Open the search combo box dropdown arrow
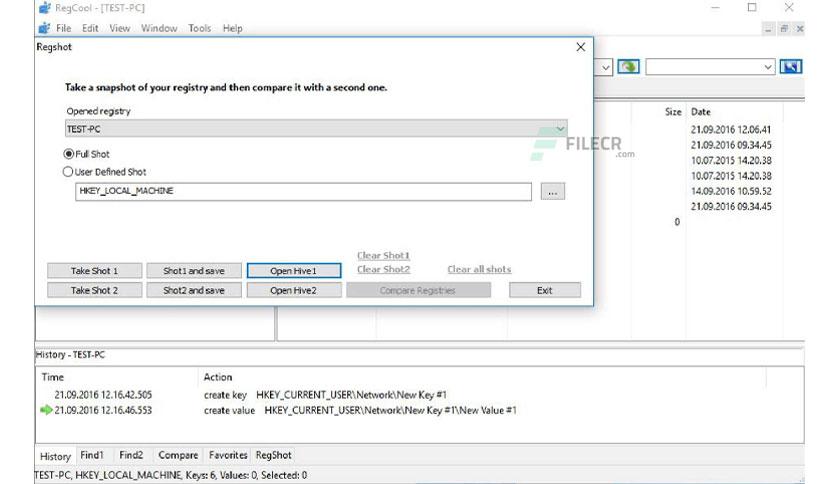 coord(767,67)
